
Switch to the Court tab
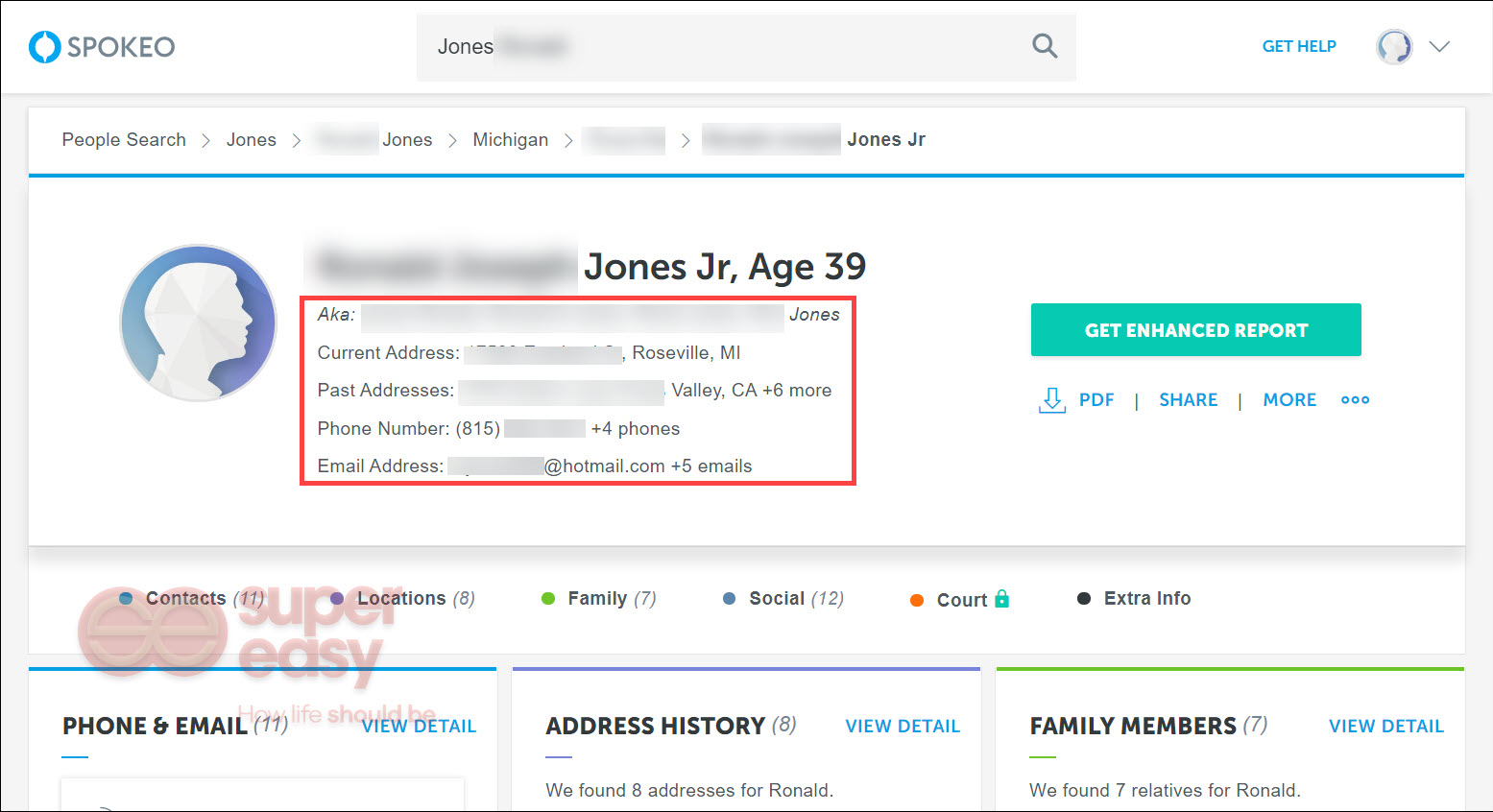tap(959, 600)
